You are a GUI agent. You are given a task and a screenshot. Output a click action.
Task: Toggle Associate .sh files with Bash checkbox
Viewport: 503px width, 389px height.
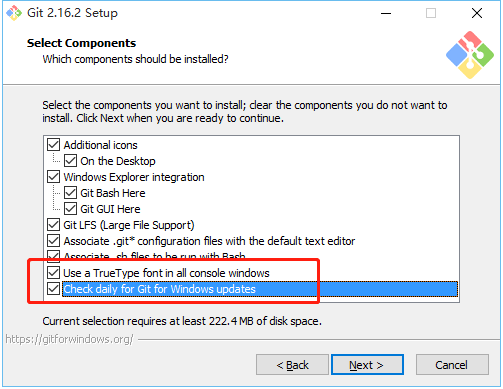pyautogui.click(x=53, y=255)
